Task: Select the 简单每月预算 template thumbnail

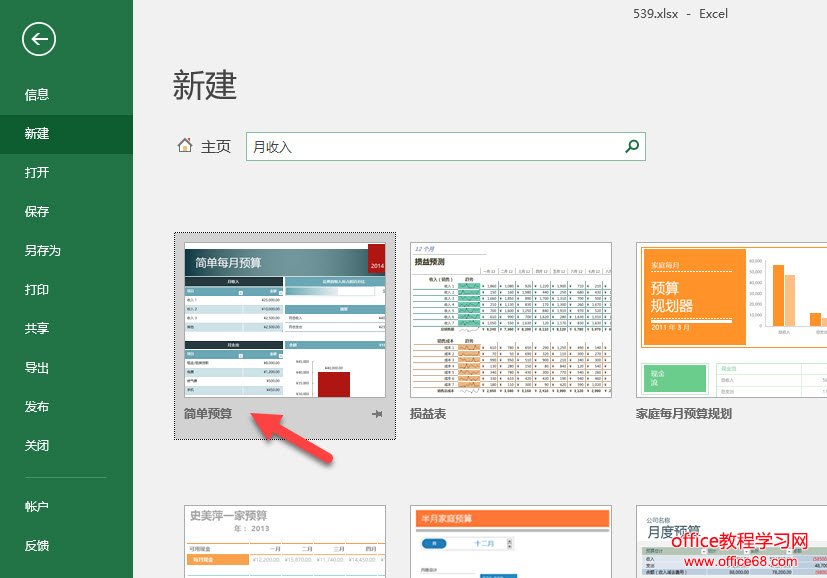Action: (285, 320)
